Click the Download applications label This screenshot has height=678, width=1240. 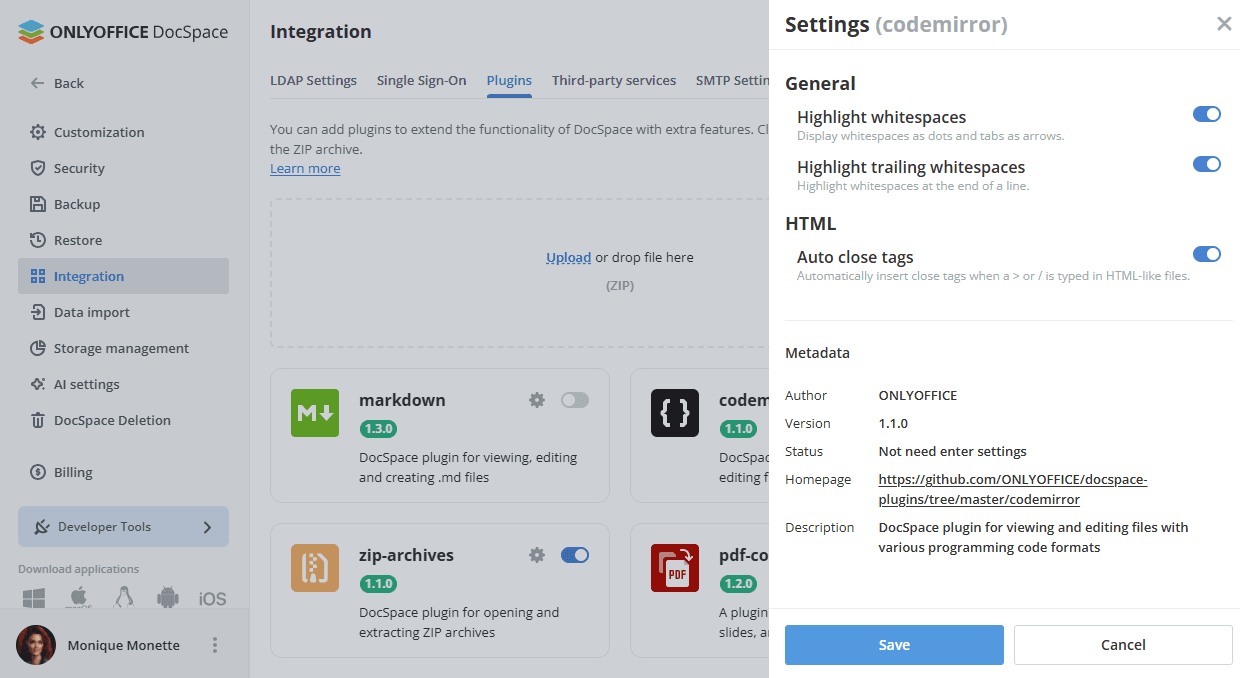pos(79,569)
